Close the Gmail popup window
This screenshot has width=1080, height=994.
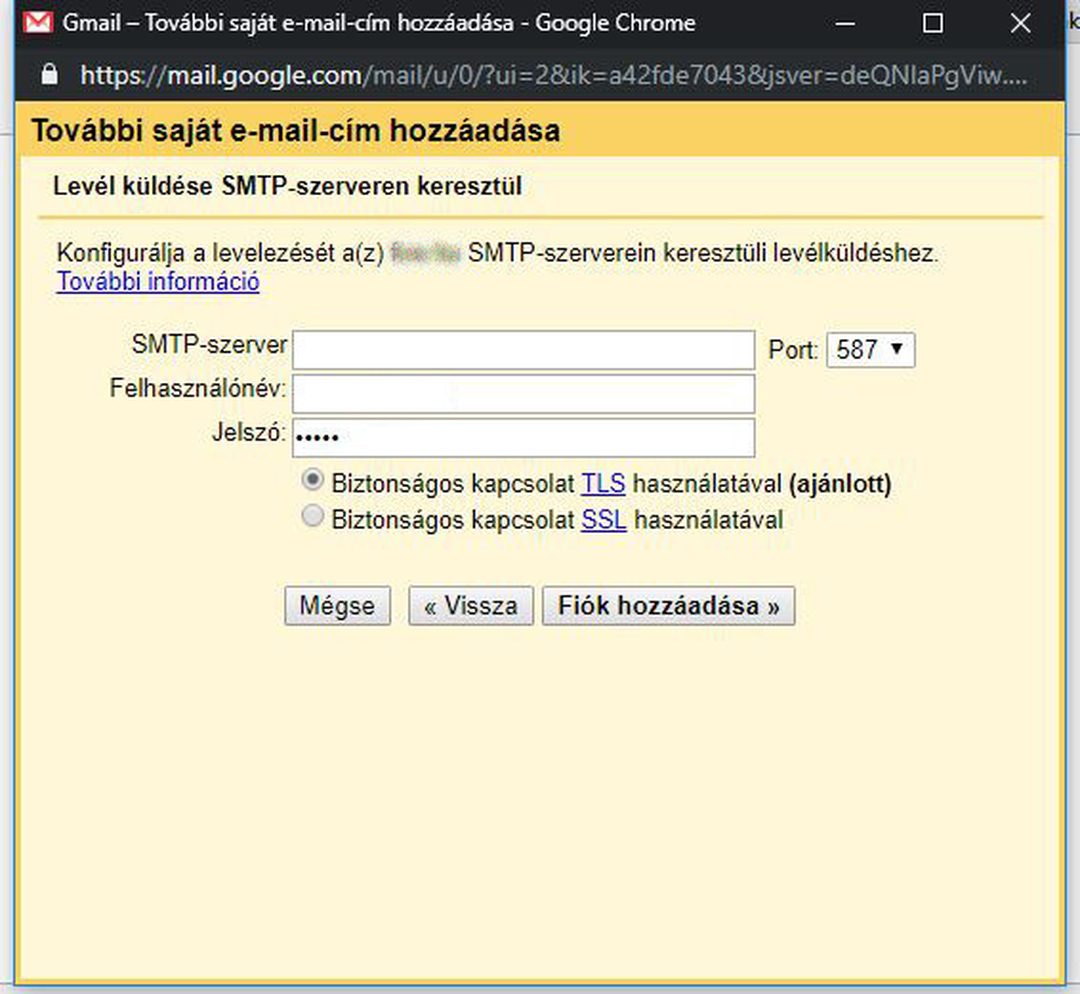pyautogui.click(x=1021, y=23)
